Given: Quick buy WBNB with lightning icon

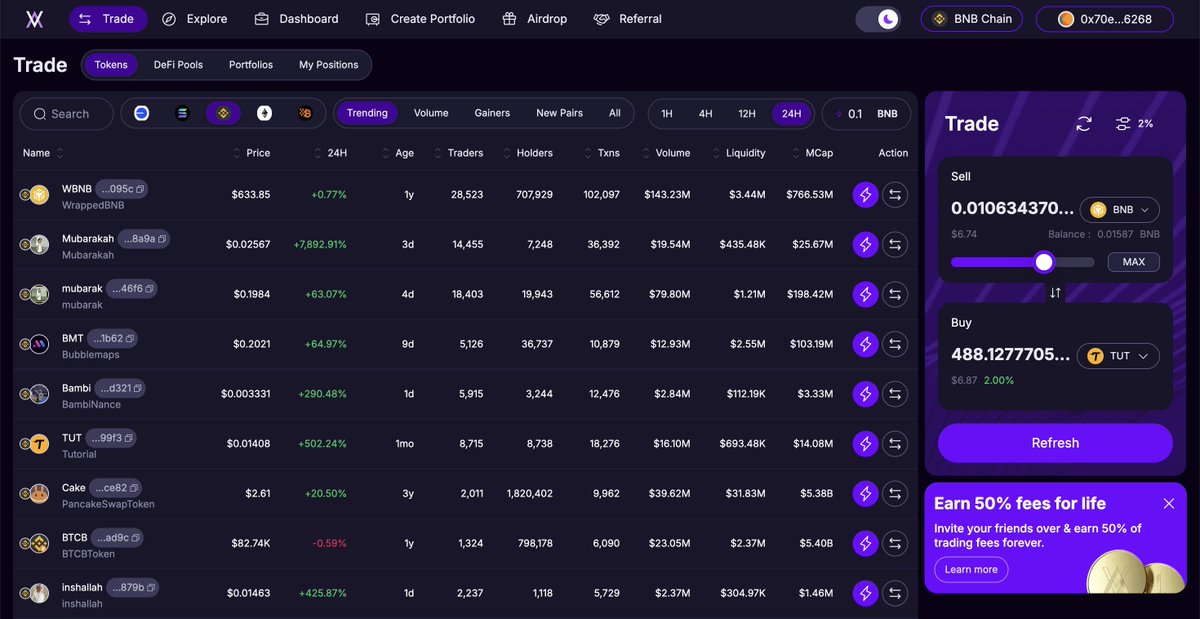Looking at the screenshot, I should (865, 195).
